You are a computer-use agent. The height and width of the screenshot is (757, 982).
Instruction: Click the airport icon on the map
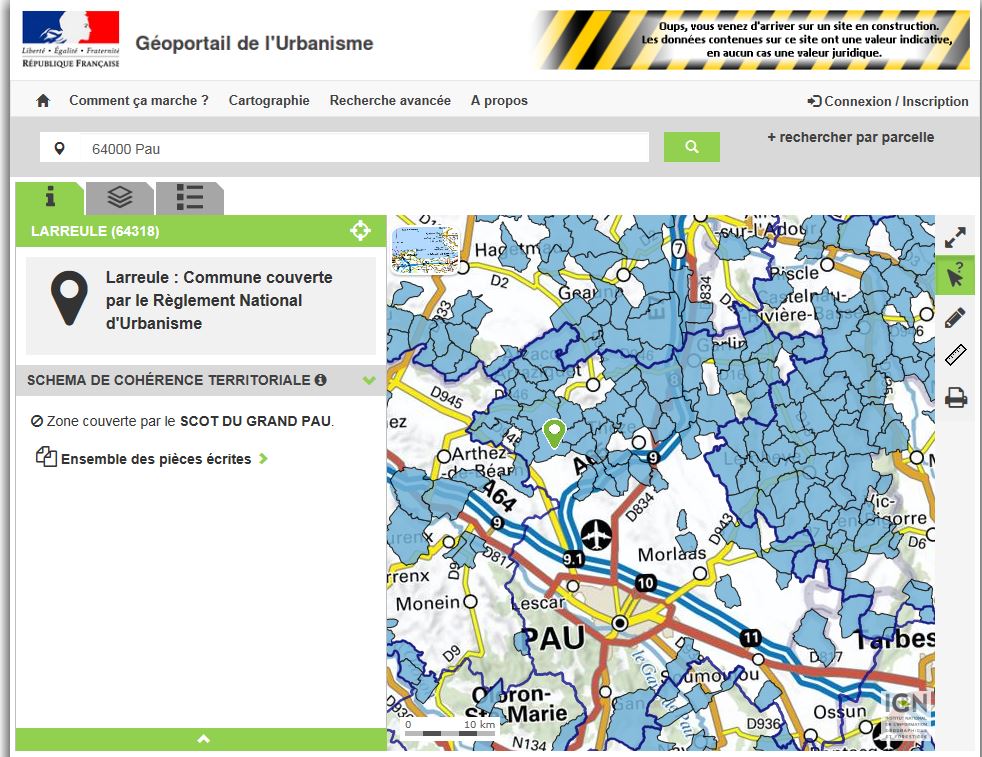tap(596, 535)
